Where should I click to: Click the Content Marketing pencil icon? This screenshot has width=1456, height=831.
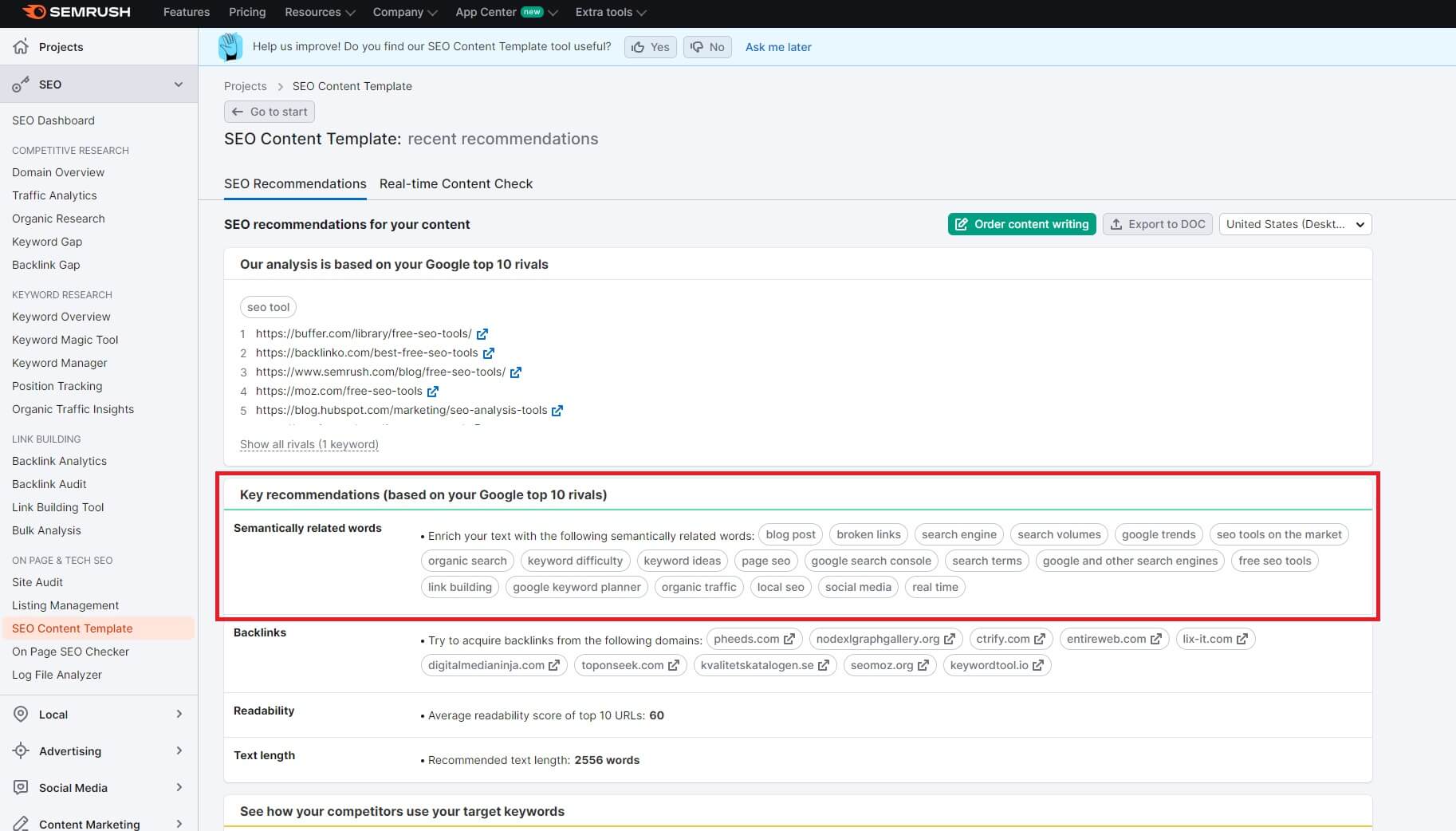(x=21, y=823)
